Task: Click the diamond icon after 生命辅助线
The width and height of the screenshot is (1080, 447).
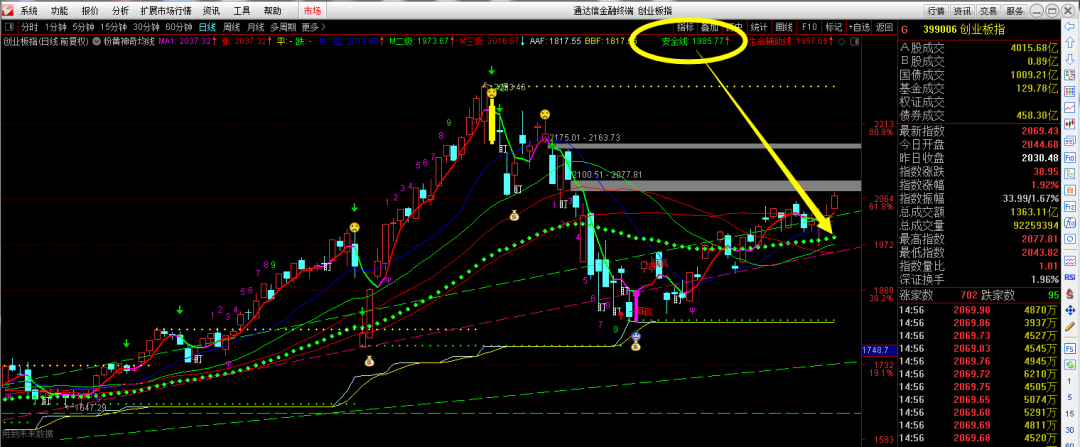Action: click(842, 41)
